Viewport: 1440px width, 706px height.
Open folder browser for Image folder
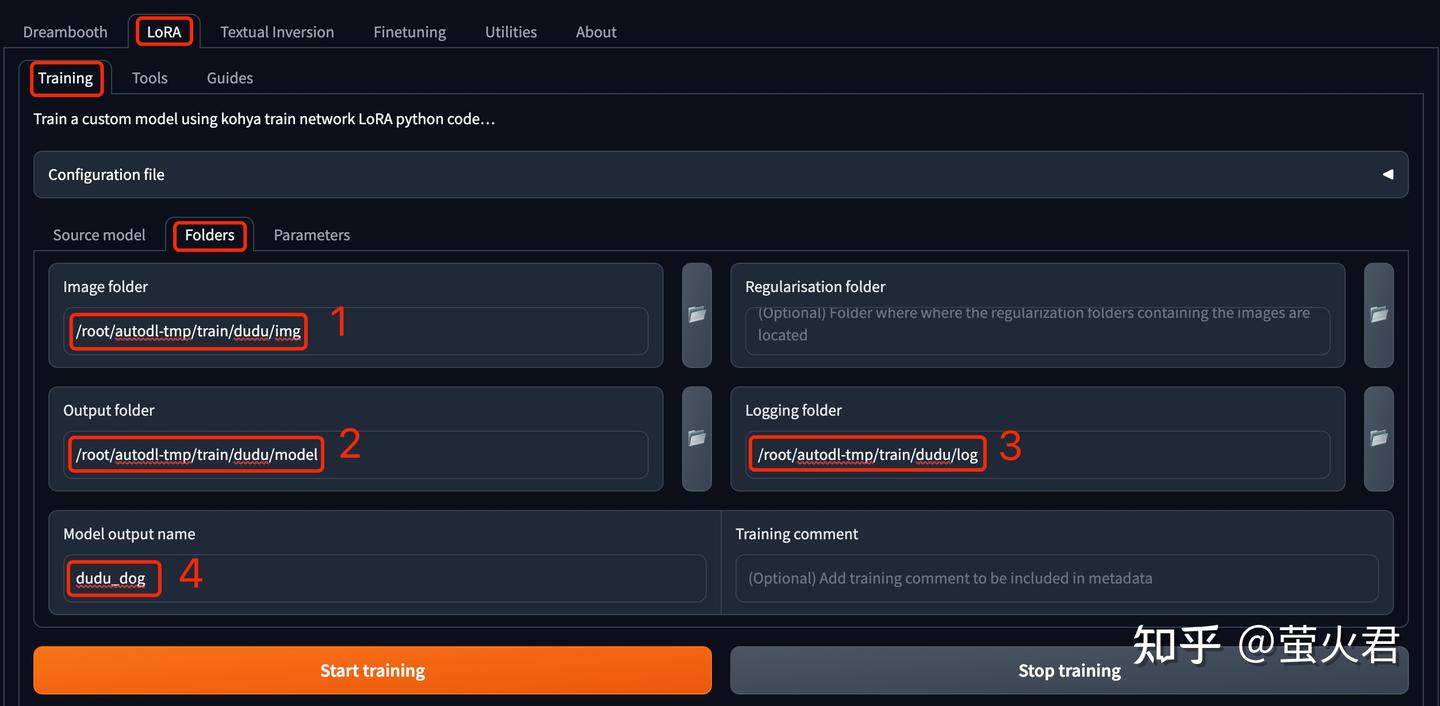coord(697,315)
